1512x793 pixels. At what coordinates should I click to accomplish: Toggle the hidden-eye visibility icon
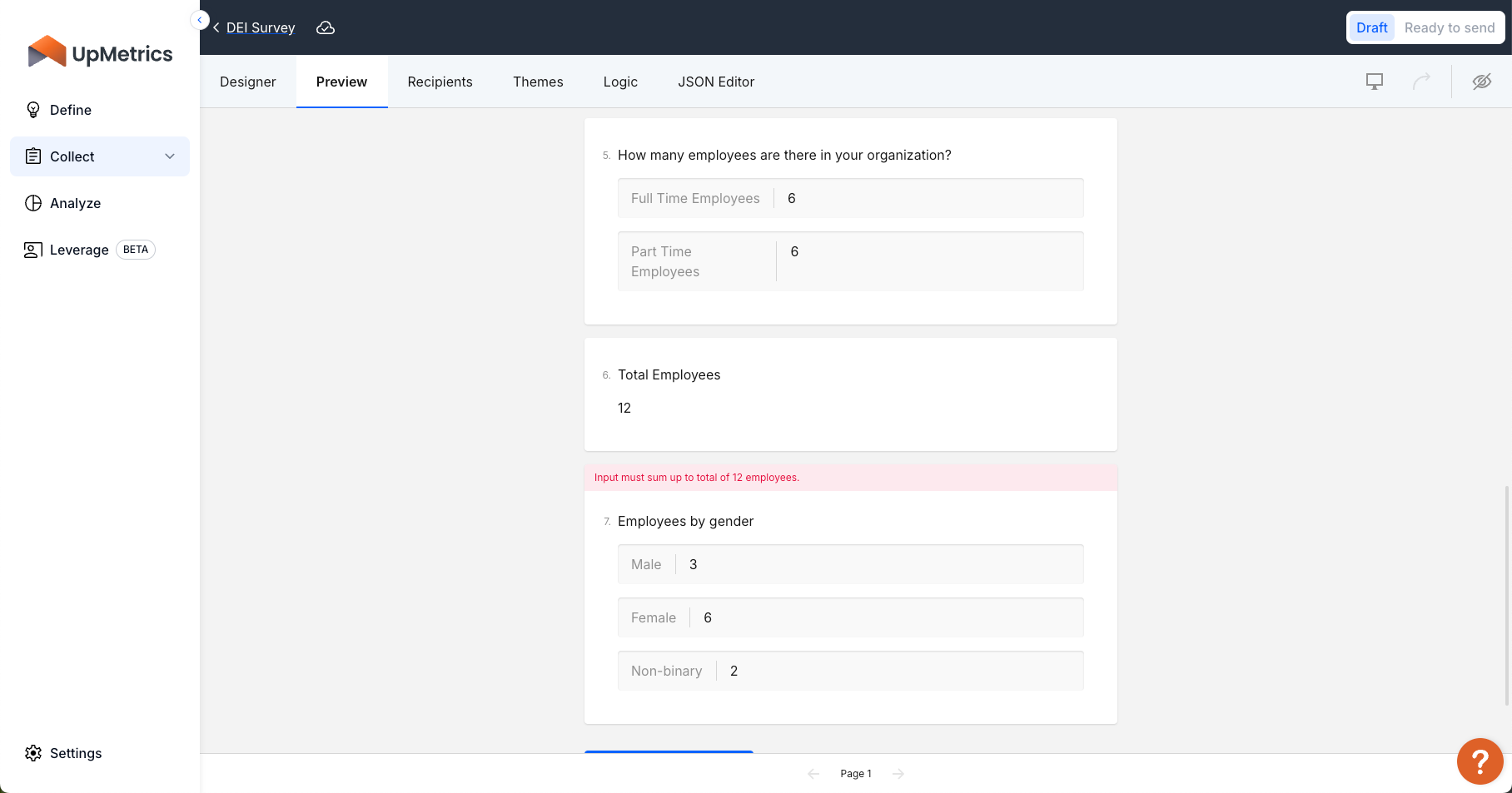1482,82
